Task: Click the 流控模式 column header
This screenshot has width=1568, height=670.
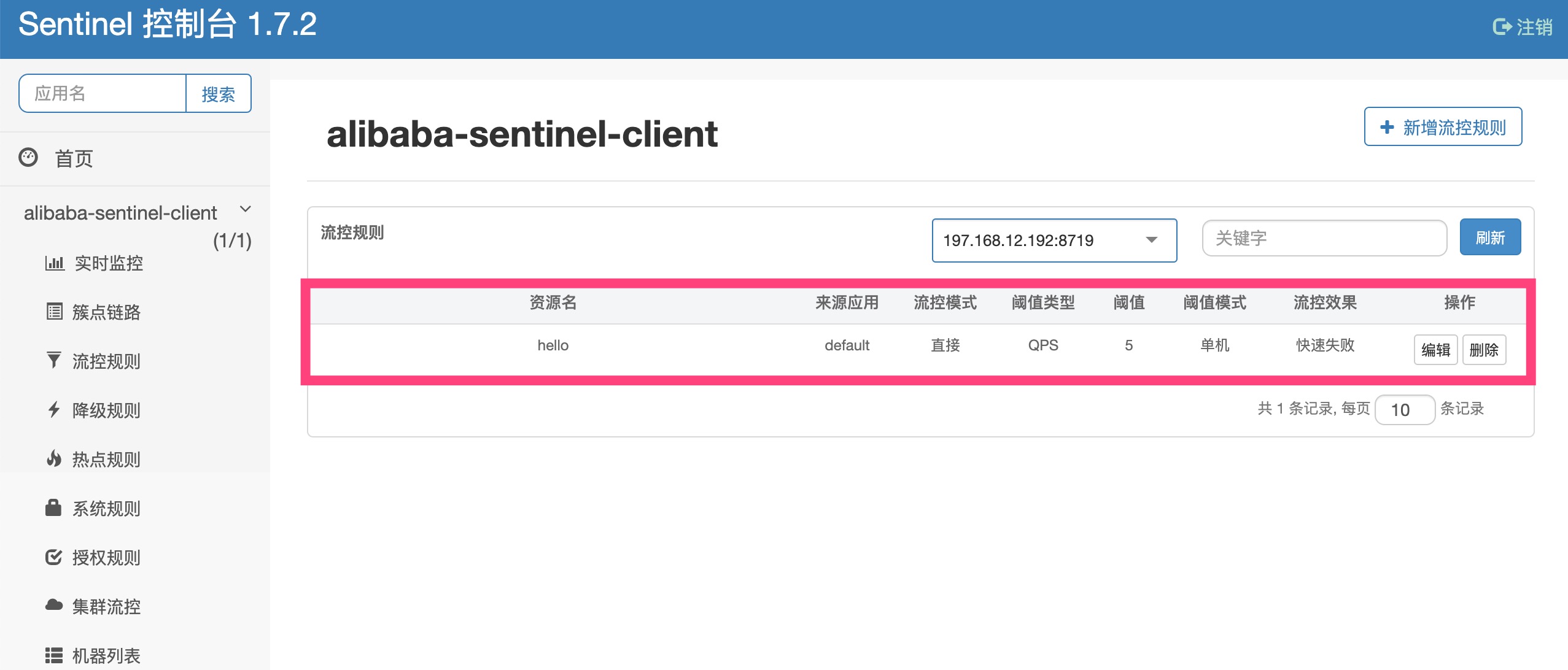Action: [x=945, y=302]
